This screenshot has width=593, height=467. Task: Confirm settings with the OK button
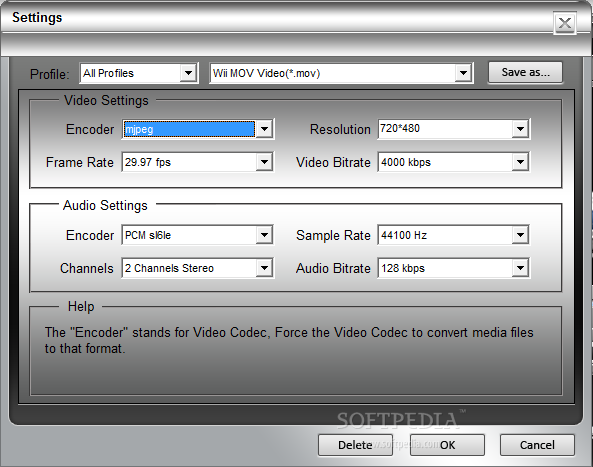[447, 445]
